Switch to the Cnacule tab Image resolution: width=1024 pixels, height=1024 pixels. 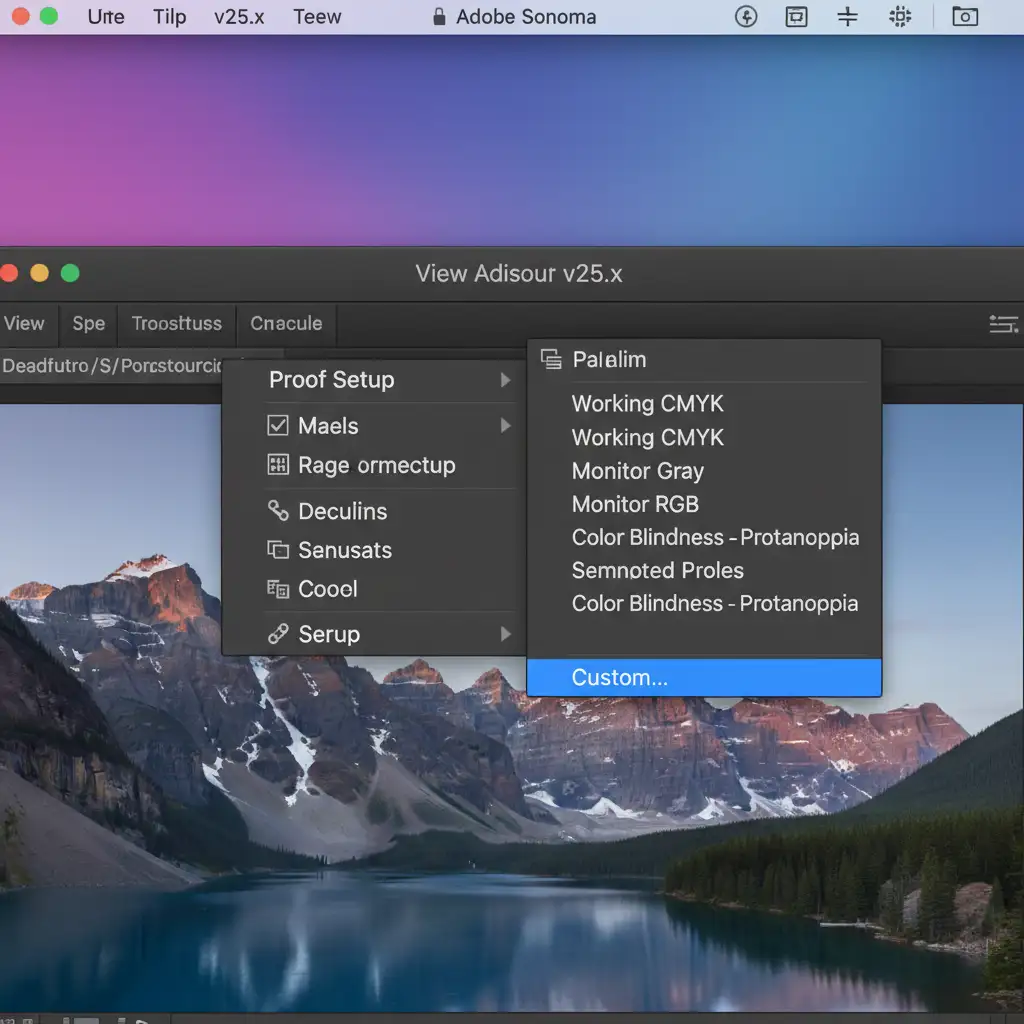tap(286, 323)
